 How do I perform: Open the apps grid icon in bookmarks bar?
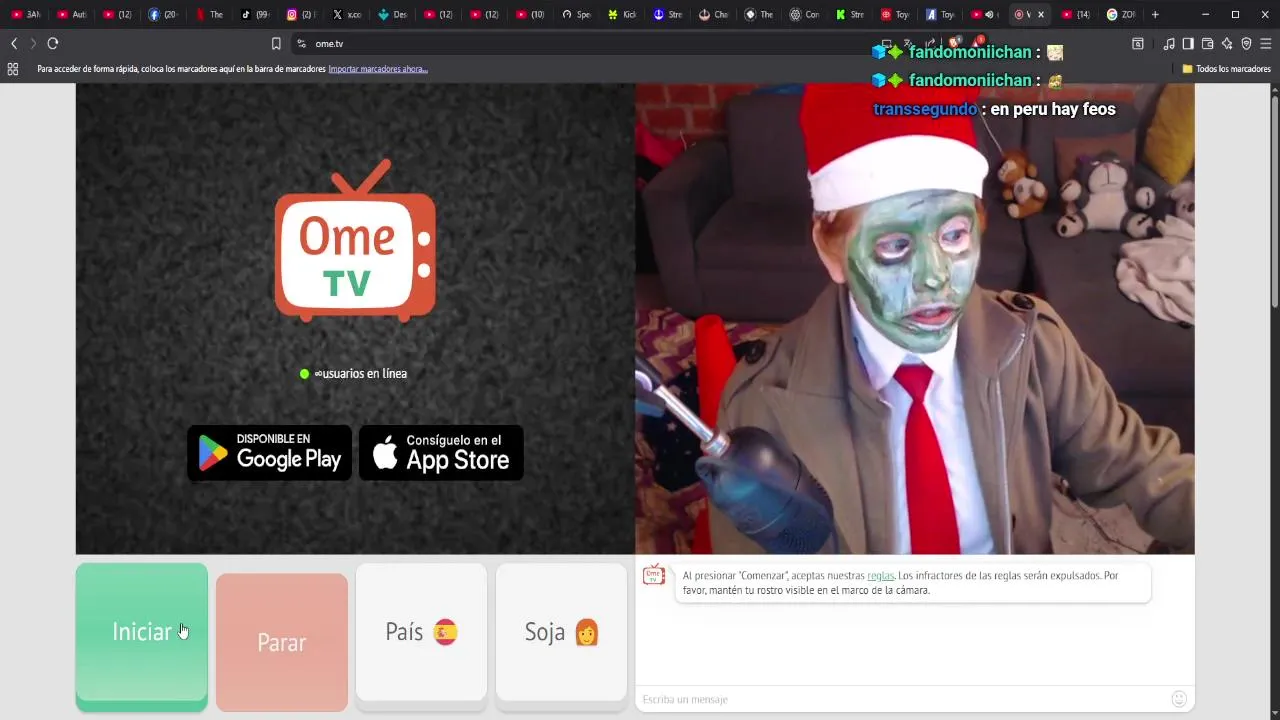click(x=13, y=69)
